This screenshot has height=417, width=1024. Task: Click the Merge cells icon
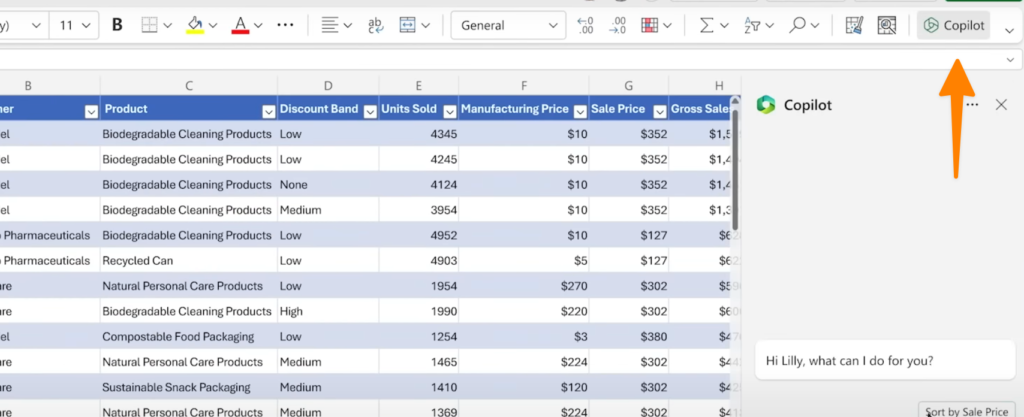[408, 25]
